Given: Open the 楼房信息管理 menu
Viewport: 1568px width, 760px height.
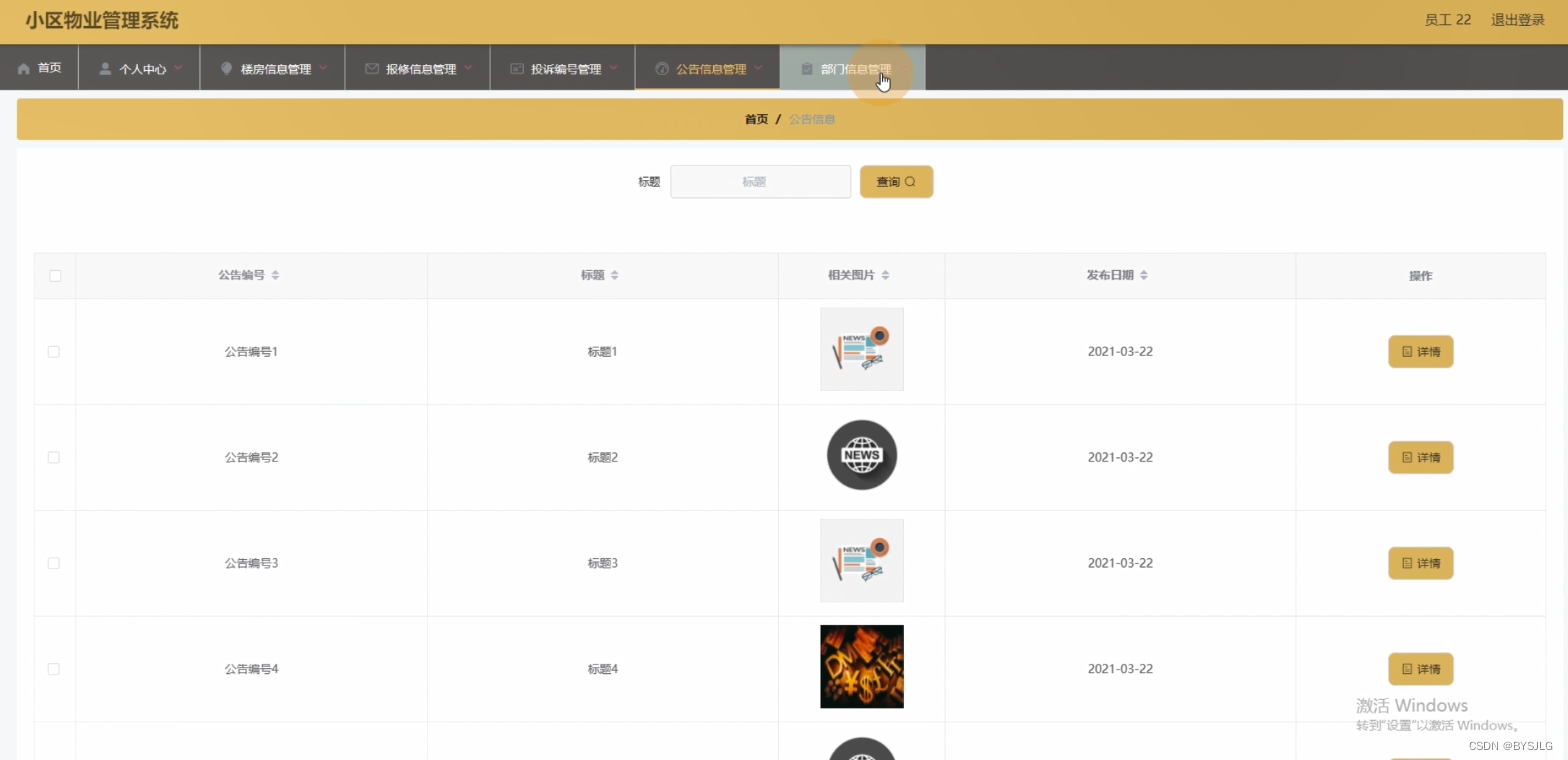Looking at the screenshot, I should click(x=273, y=68).
